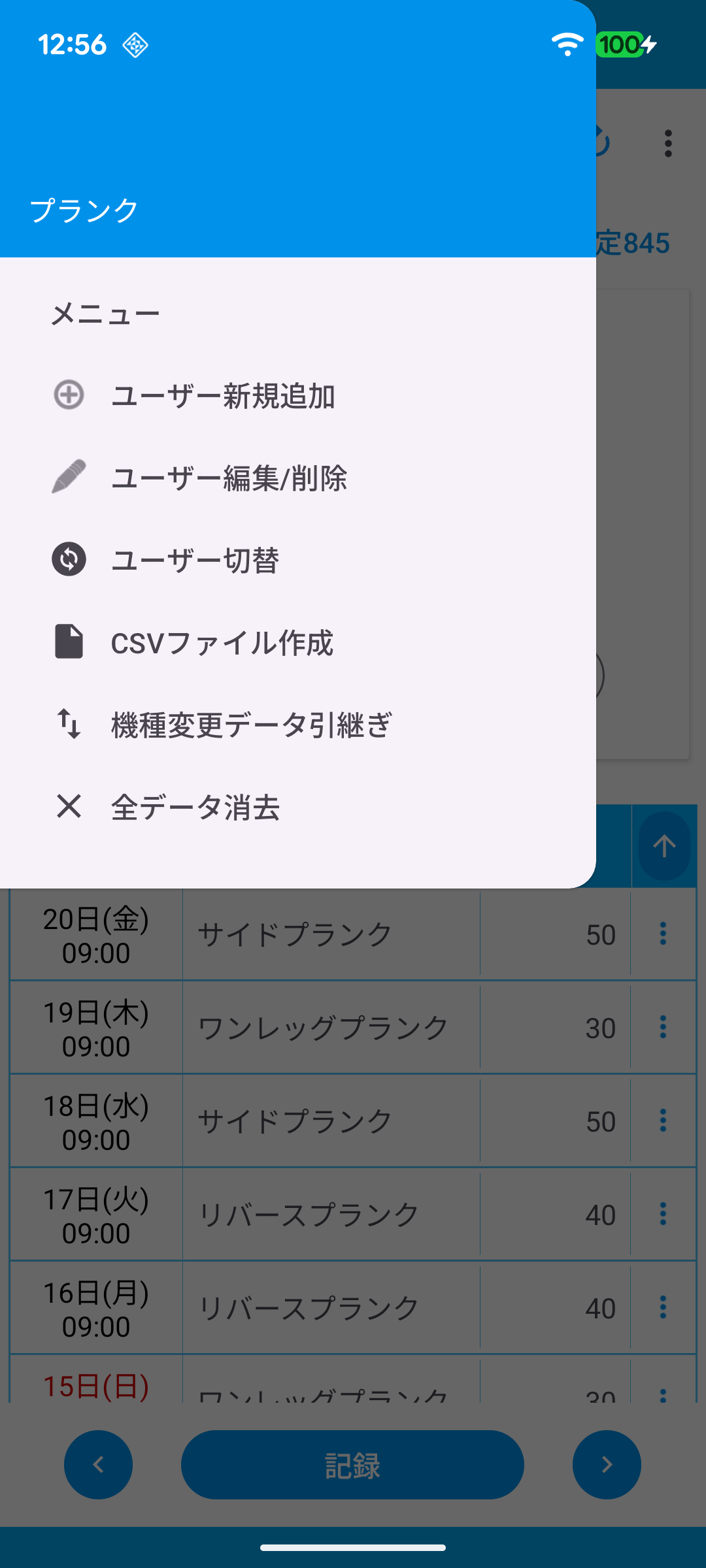Screen dimensions: 706x1568
Task: Tap the X icon for erasing all data
Action: (x=69, y=806)
